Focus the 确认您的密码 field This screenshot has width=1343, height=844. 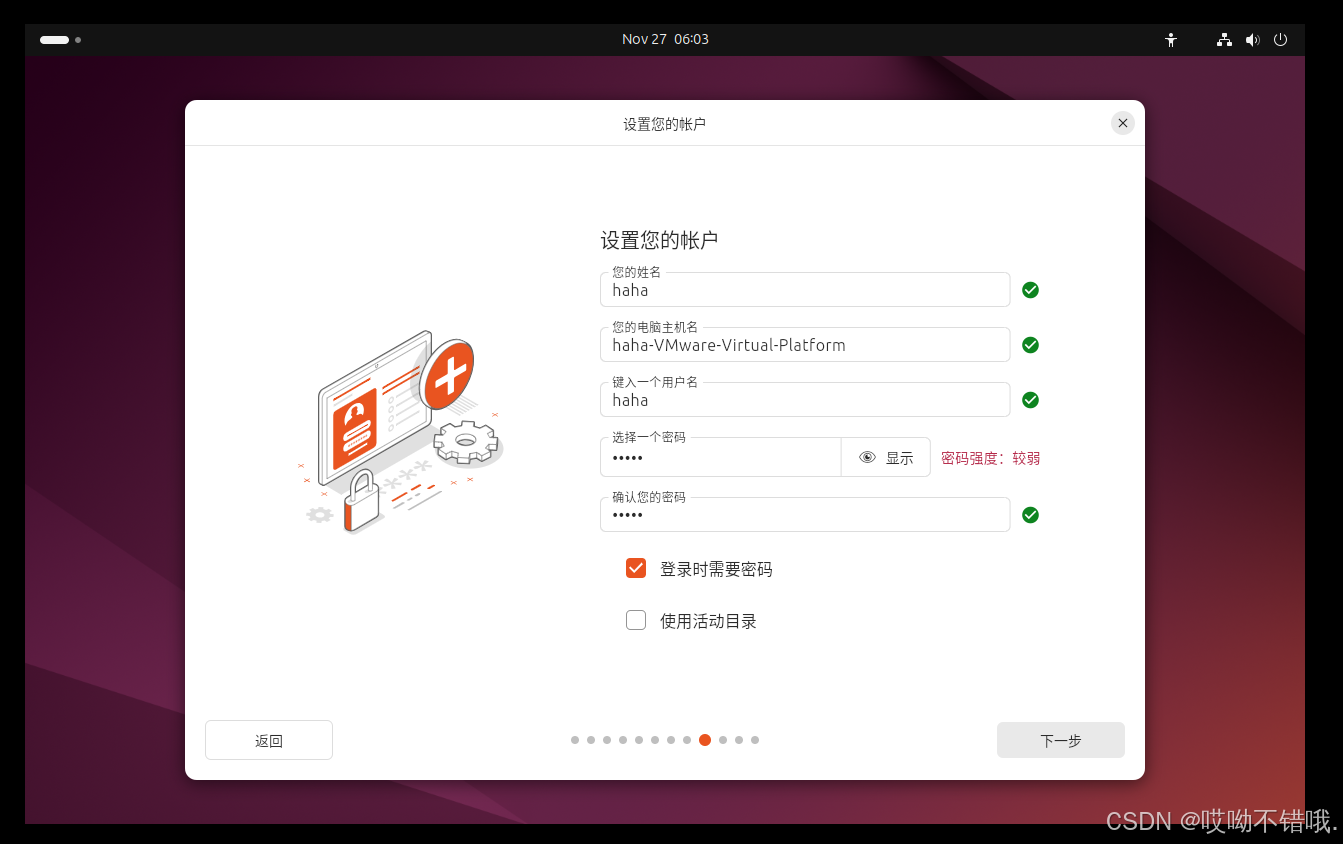click(805, 515)
